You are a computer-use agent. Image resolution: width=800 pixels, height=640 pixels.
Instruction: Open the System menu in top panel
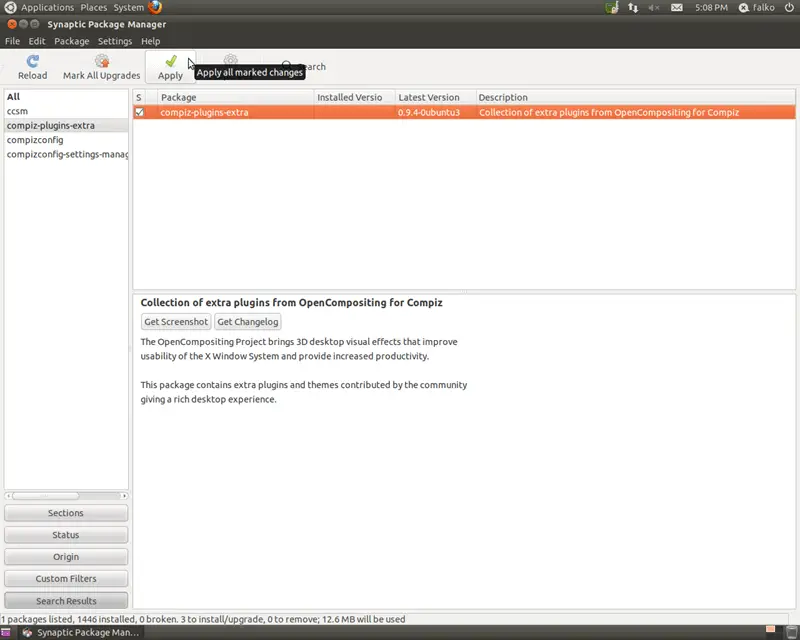pyautogui.click(x=129, y=8)
